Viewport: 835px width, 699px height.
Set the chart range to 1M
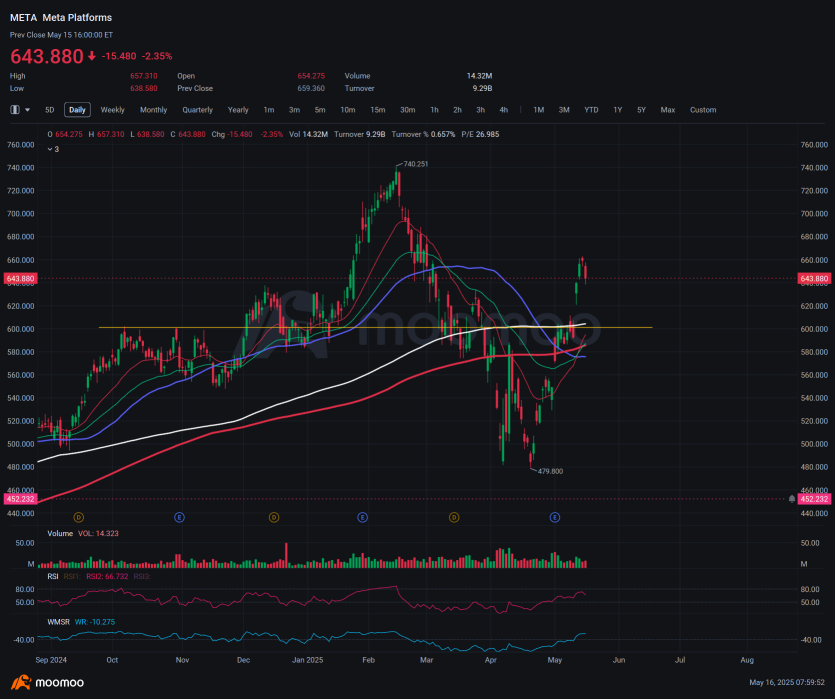539,110
